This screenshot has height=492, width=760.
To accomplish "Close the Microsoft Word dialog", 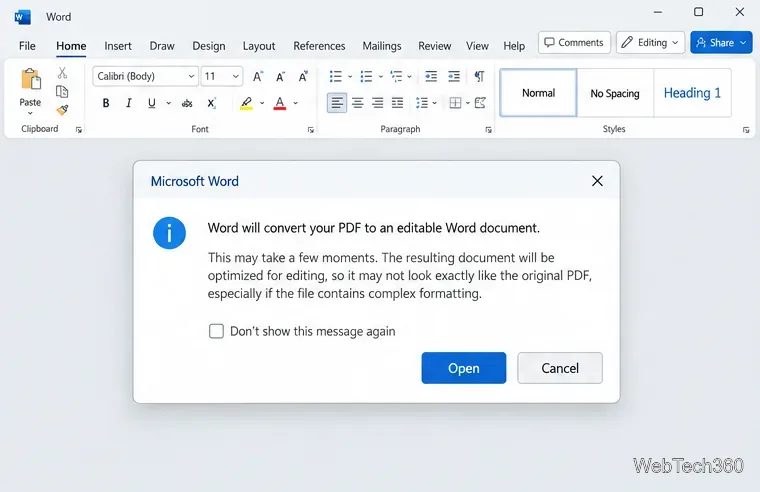I will [x=597, y=181].
